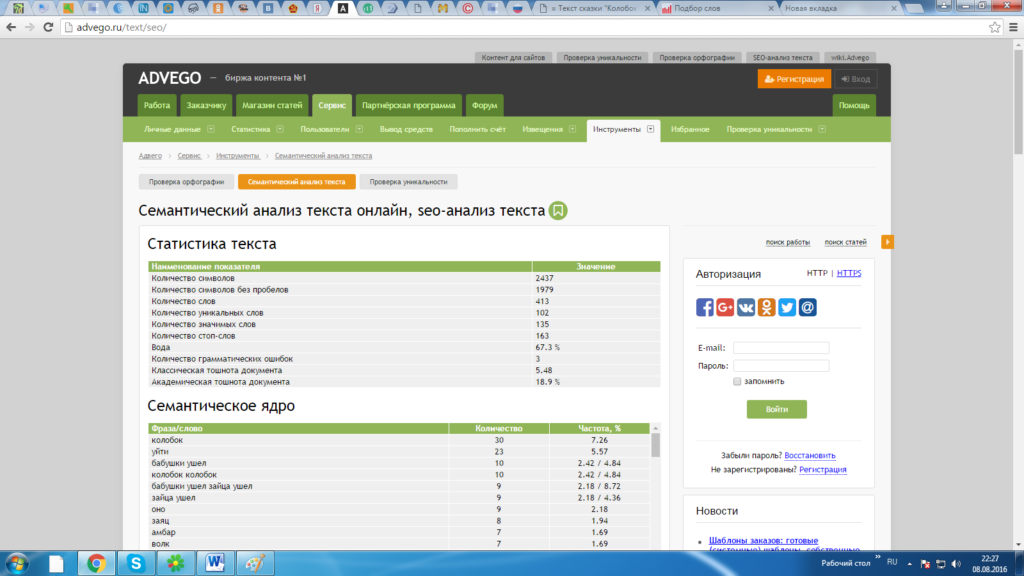This screenshot has height=576, width=1024.
Task: Click the 'Восстановить' password link
Action: (810, 455)
